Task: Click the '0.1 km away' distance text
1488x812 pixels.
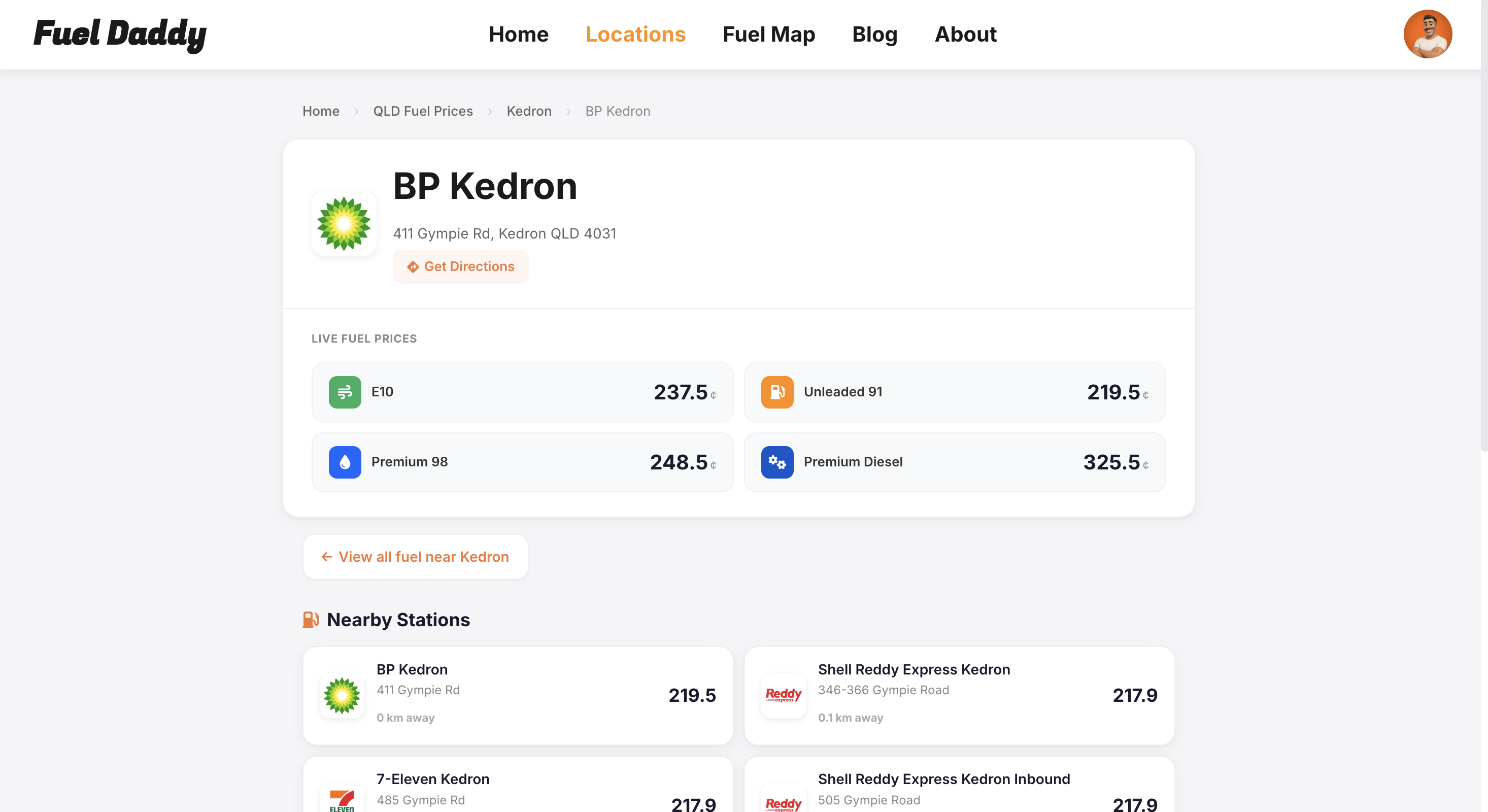Action: (x=850, y=717)
